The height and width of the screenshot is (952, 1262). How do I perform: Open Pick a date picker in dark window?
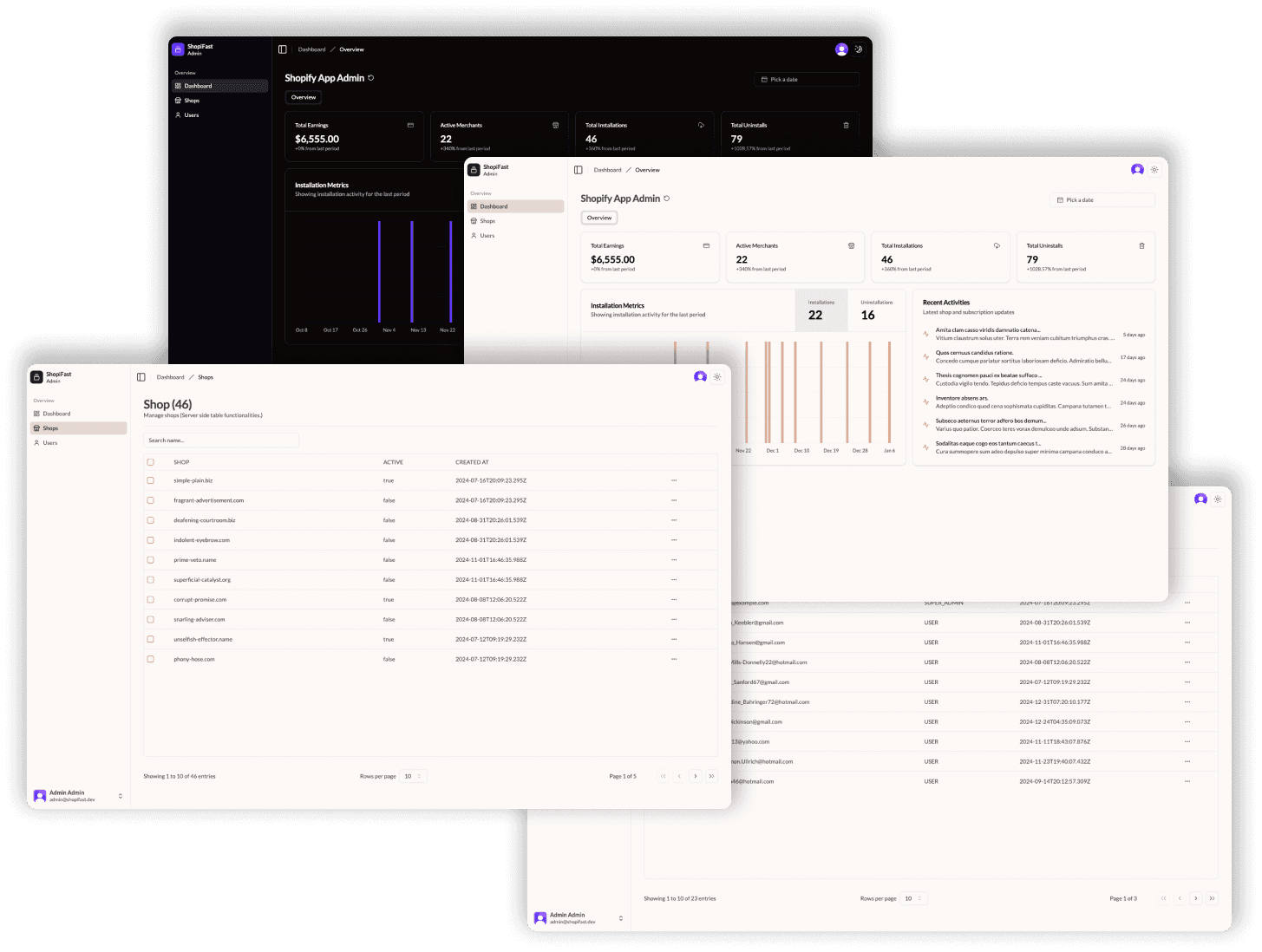[x=807, y=80]
